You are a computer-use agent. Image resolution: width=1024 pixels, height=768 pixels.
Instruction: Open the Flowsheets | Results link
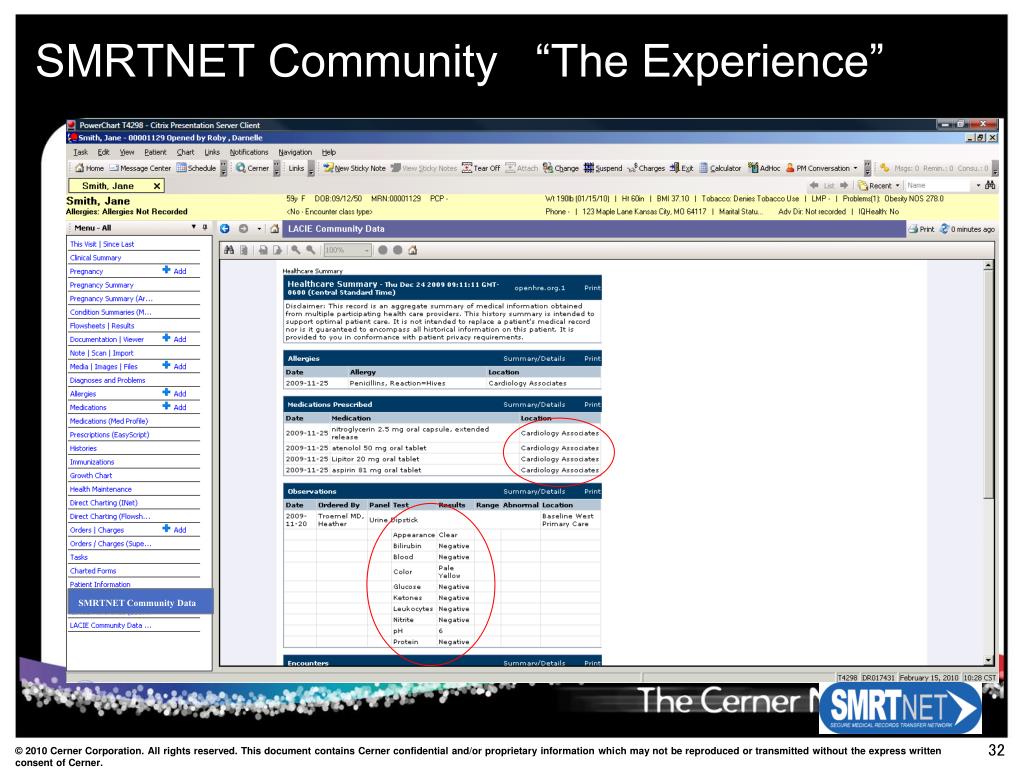coord(102,326)
